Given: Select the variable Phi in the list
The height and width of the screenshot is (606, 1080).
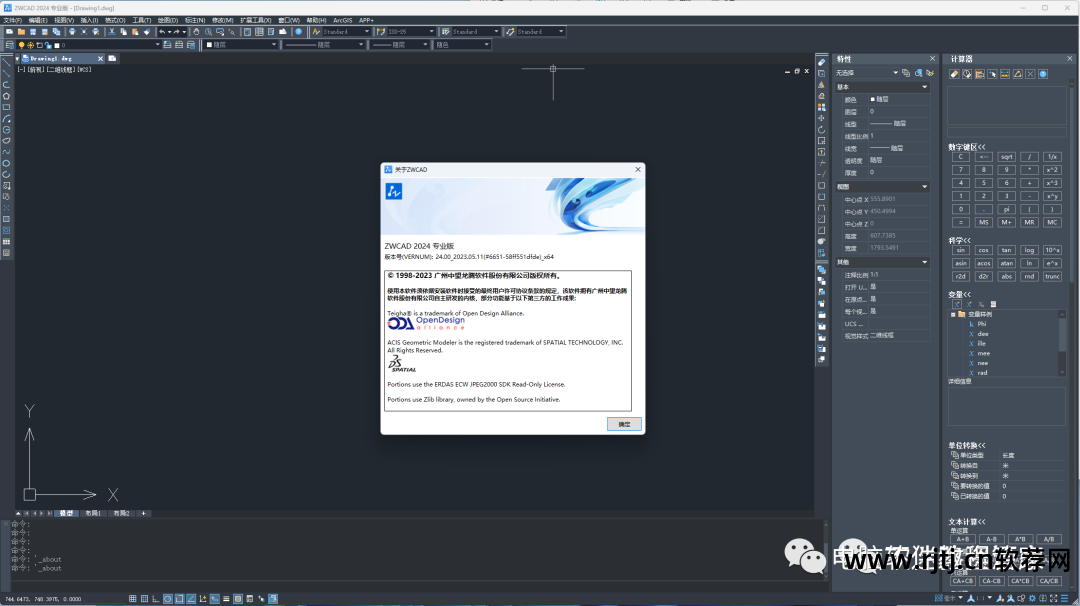Looking at the screenshot, I should pos(982,324).
